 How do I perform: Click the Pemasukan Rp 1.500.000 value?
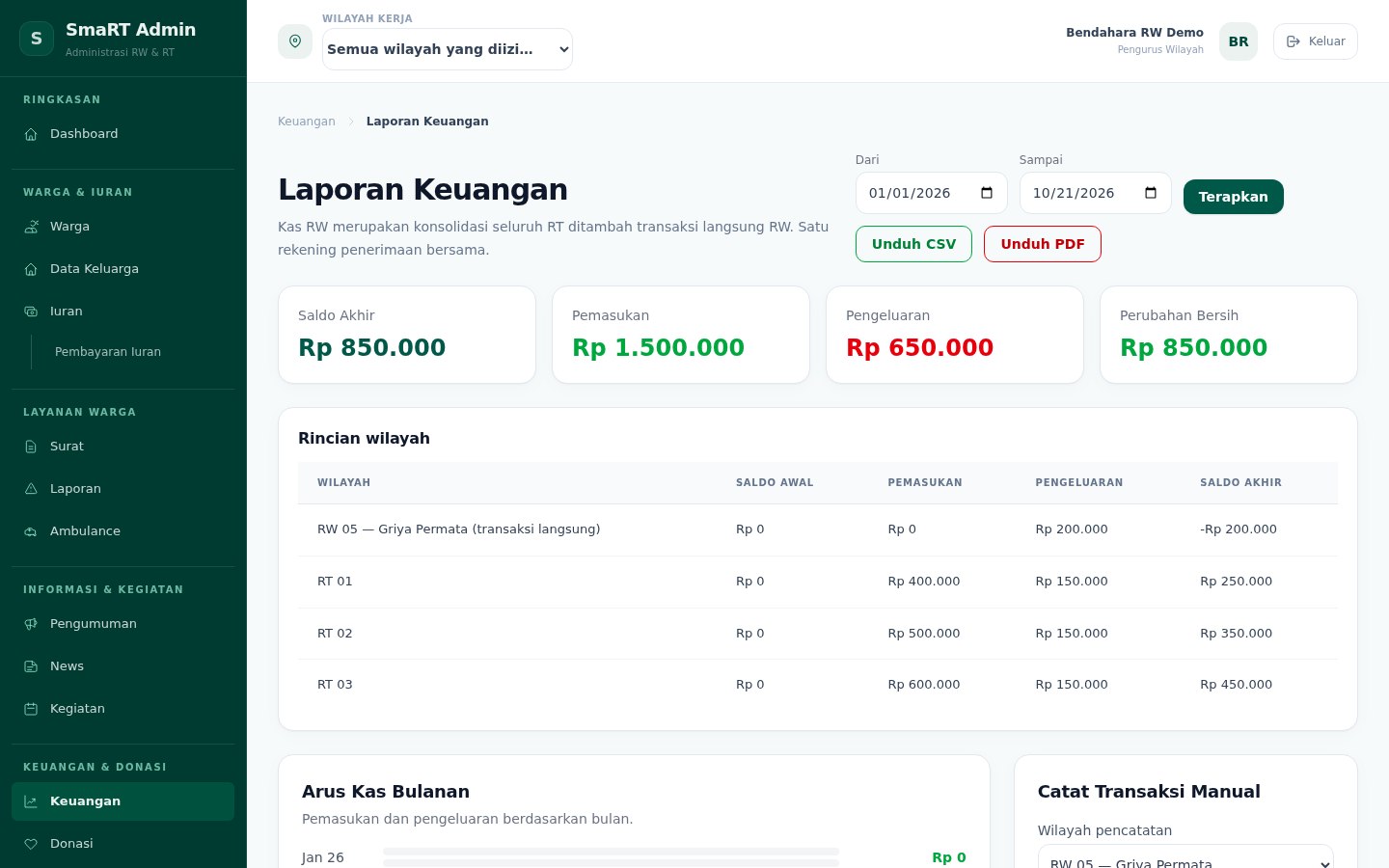(x=659, y=347)
